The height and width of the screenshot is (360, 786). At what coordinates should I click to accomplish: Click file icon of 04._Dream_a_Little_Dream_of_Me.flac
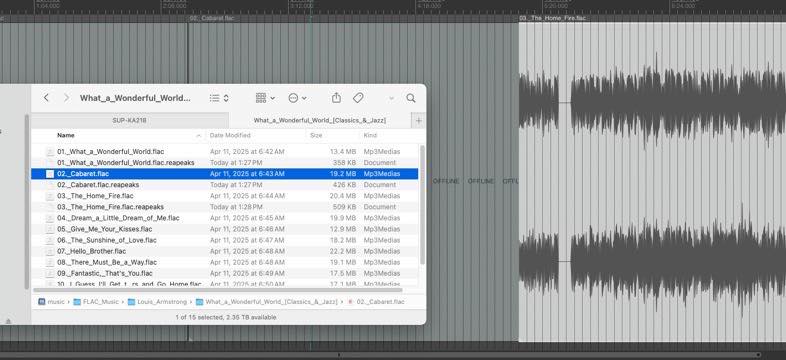50,218
